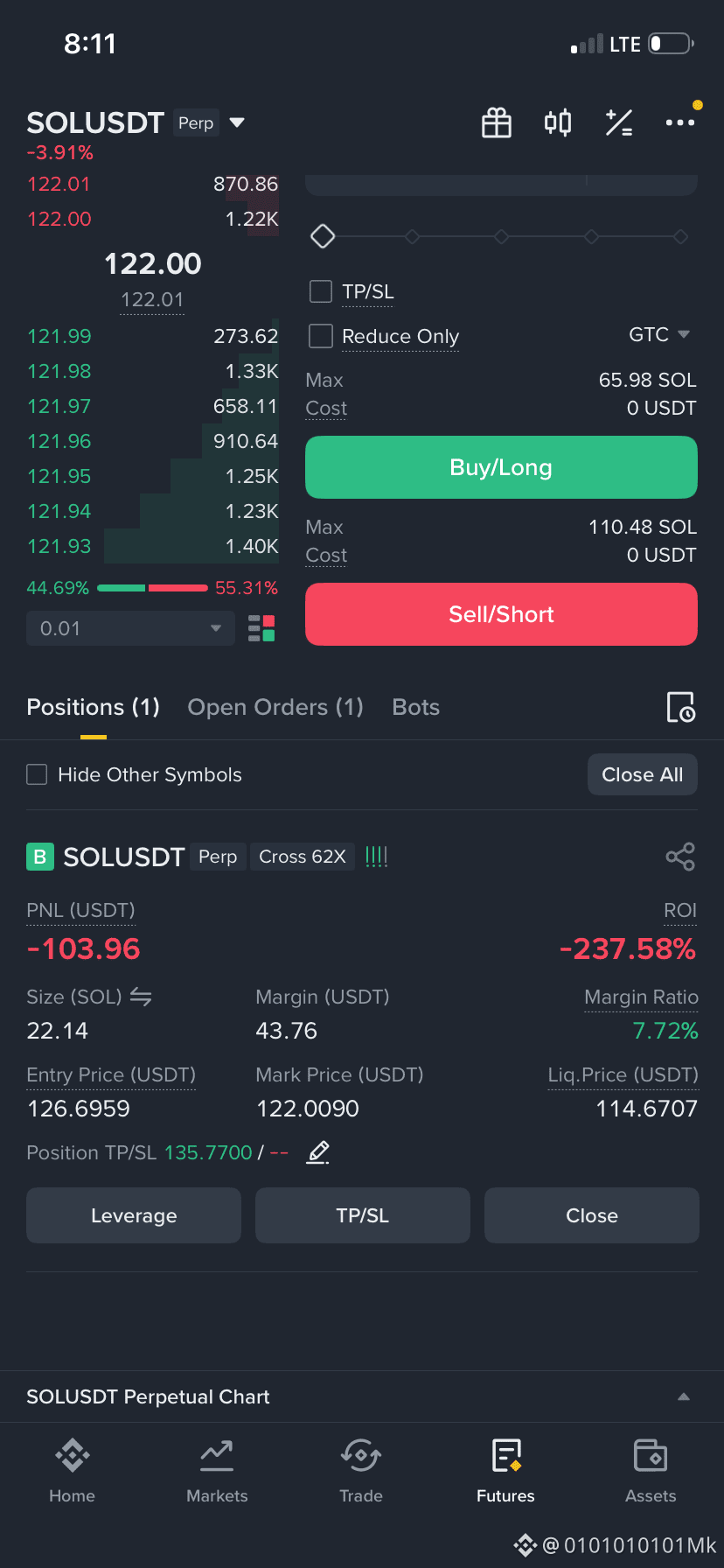Share the SOLUSDT position
This screenshot has width=724, height=1568.
680,857
